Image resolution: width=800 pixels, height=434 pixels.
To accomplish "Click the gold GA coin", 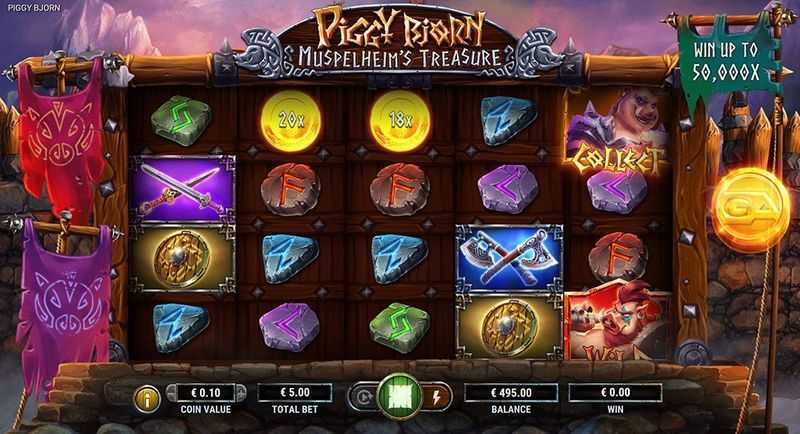I will [751, 209].
